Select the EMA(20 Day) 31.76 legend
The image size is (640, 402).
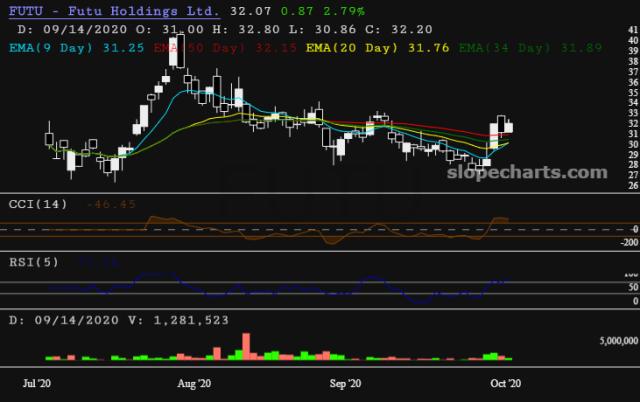pos(378,48)
